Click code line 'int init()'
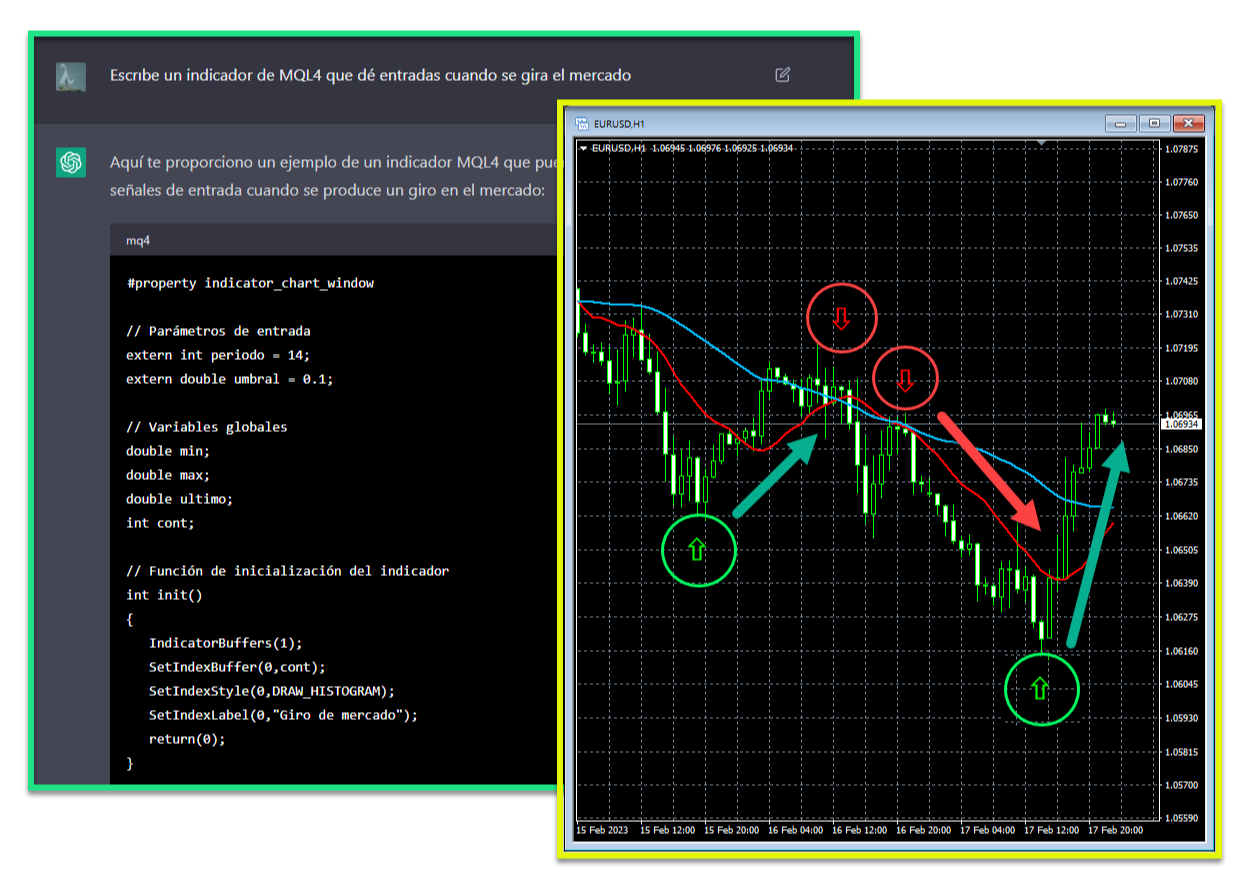Screen dimensions: 1240x891 (164, 595)
